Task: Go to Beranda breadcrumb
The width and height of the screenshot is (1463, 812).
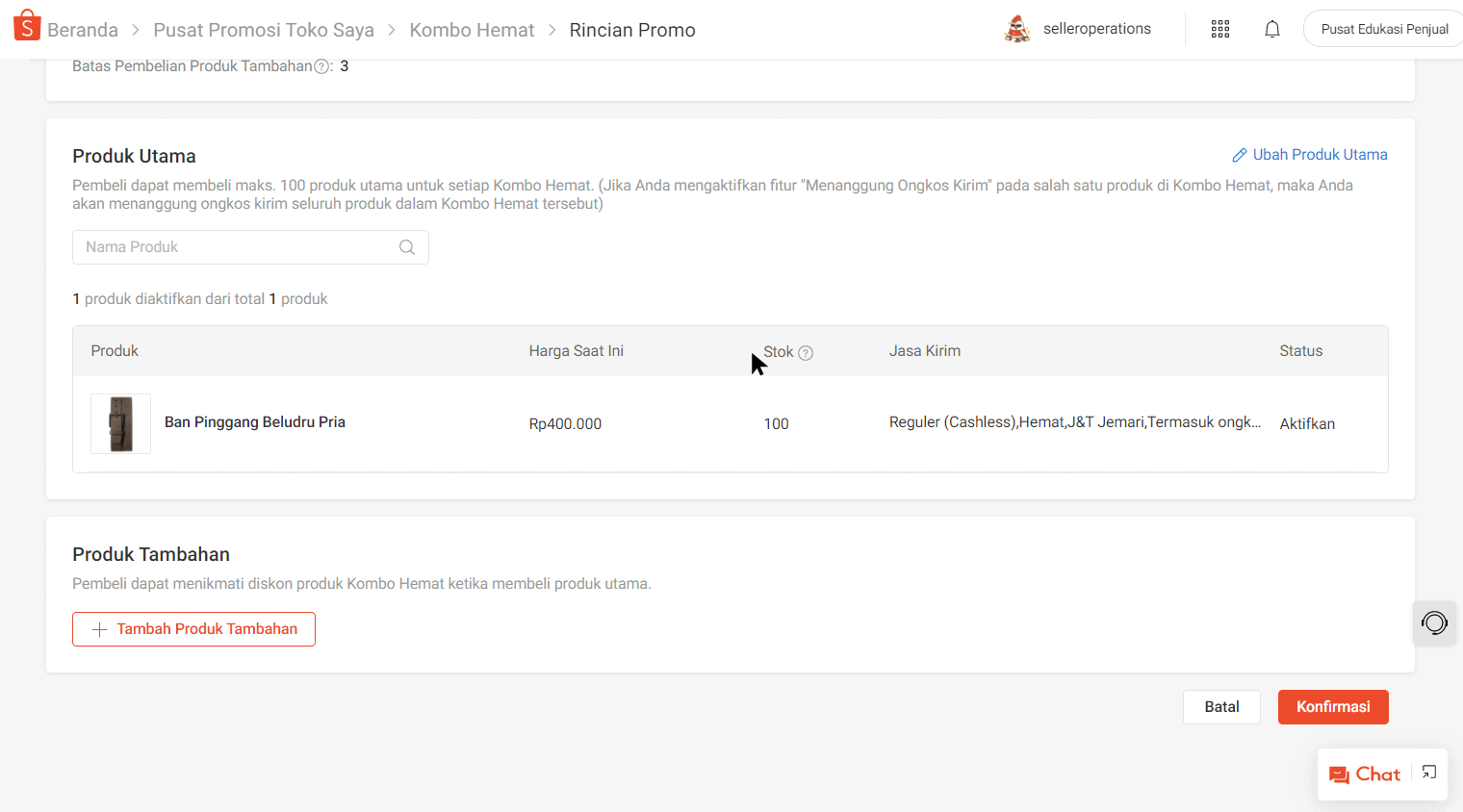Action: click(x=83, y=30)
